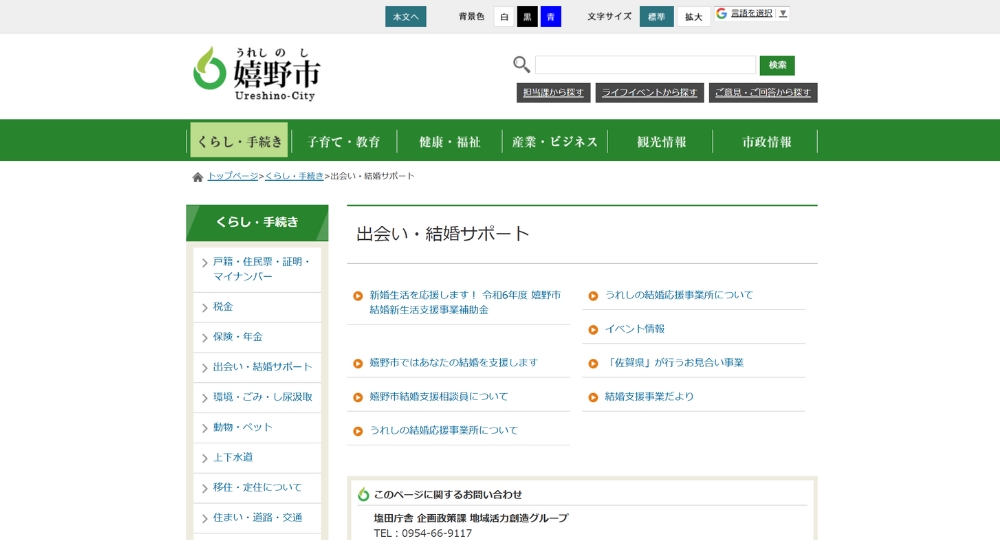Viewport: 1000px width, 540px height.
Task: Set background color to black (黒)
Action: point(527,17)
